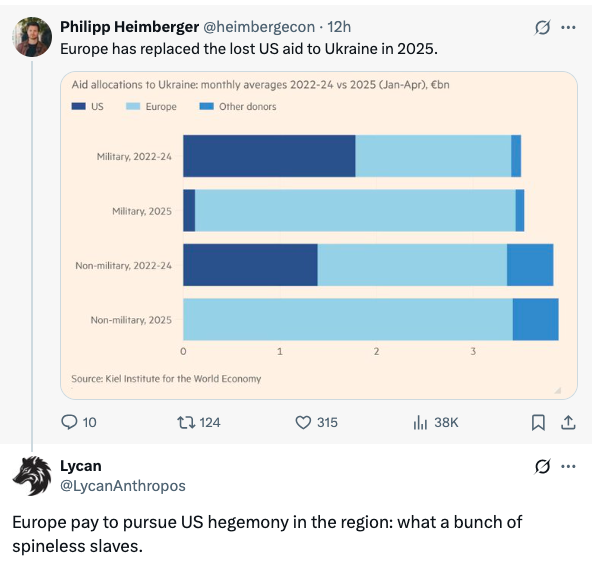
Task: Click the US legend color swatch
Action: tap(79, 106)
